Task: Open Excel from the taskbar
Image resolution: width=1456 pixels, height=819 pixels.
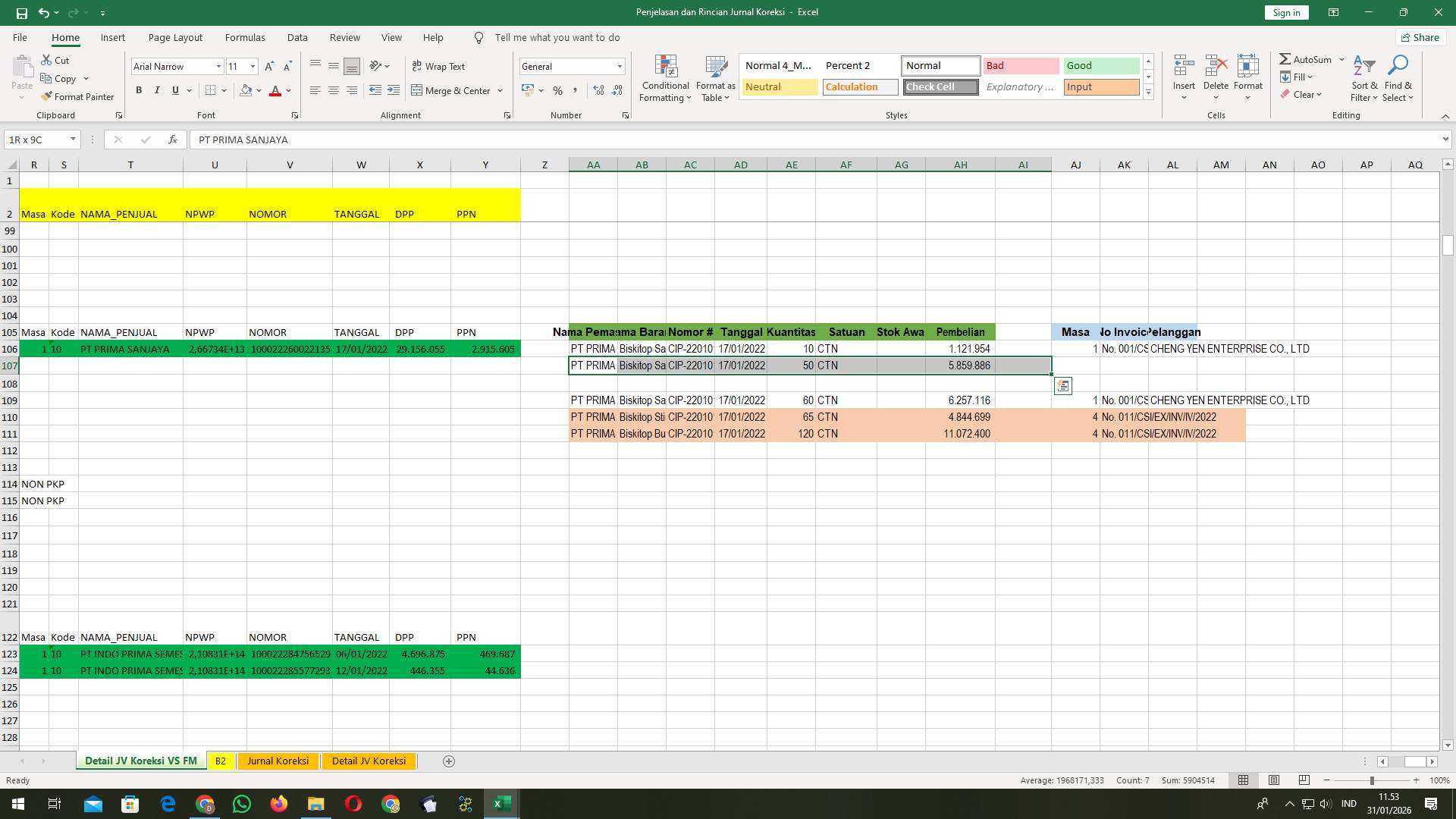Action: pos(500,803)
